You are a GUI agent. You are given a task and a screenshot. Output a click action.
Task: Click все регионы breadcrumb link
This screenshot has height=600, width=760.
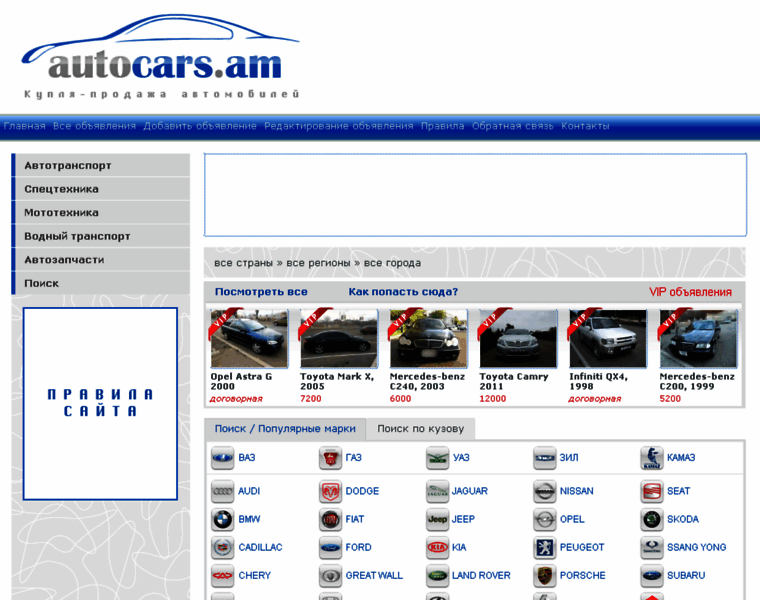[x=318, y=263]
